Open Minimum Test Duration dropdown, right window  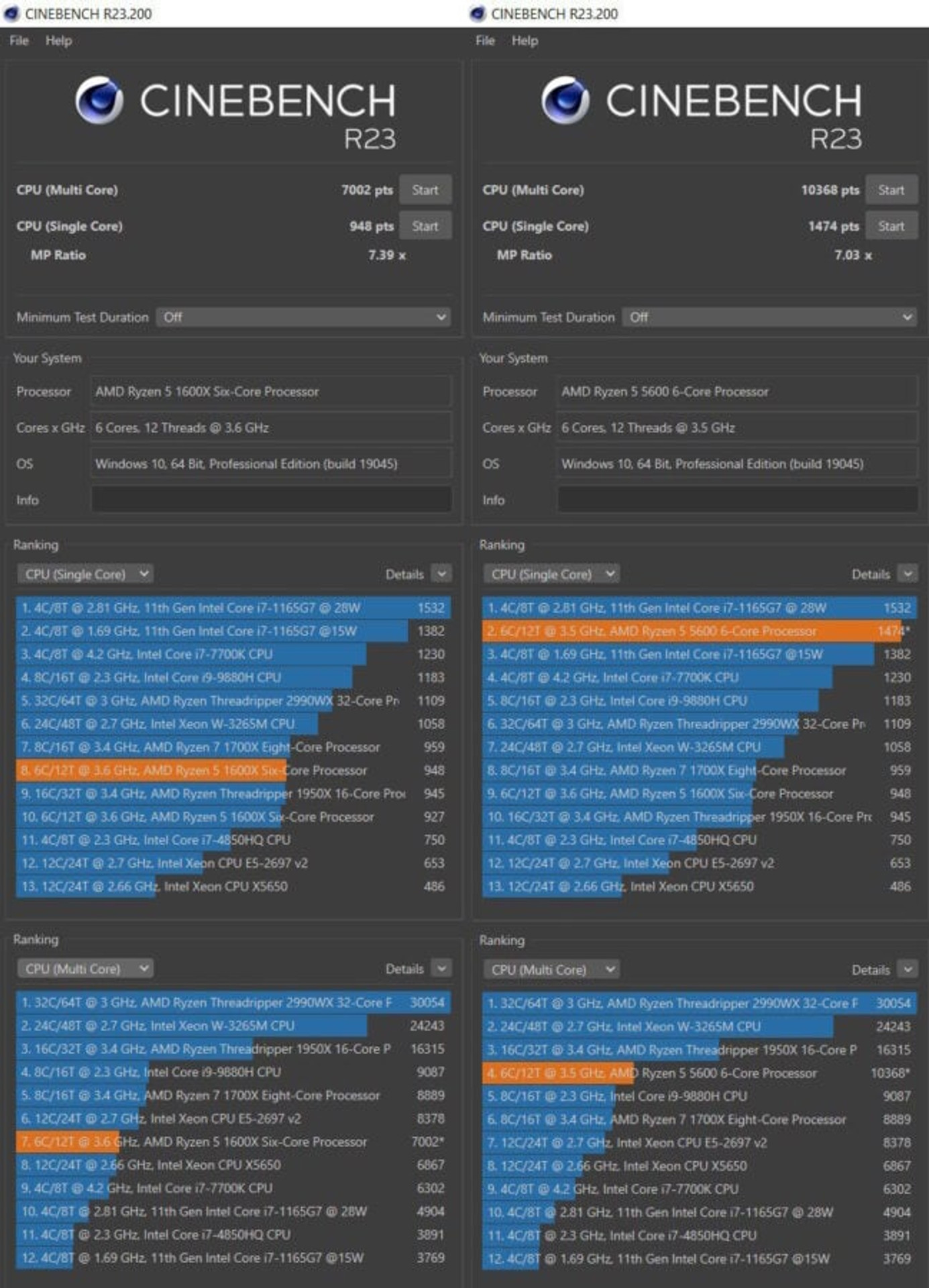coord(769,317)
